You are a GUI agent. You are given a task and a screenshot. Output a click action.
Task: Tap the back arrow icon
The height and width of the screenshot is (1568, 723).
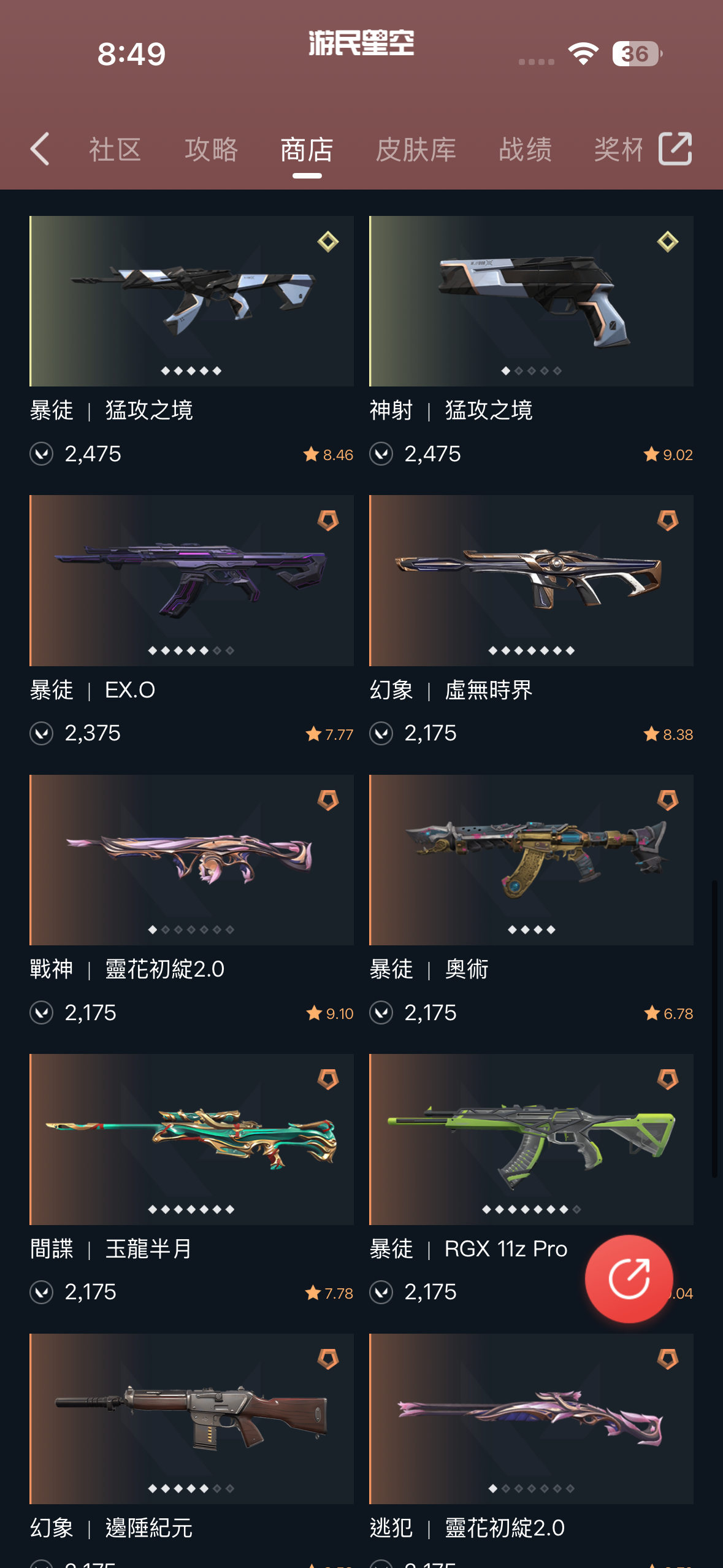[40, 149]
